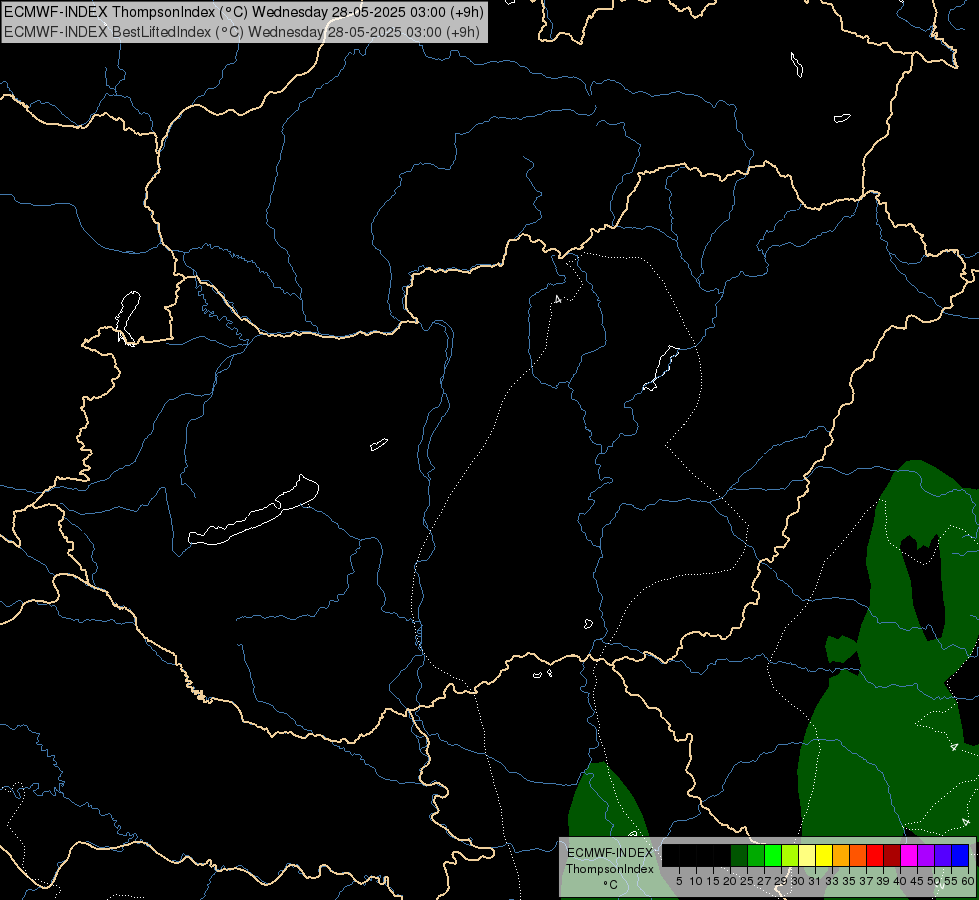Image resolution: width=979 pixels, height=900 pixels.
Task: Click the legend tick value 31
Action: [x=815, y=881]
